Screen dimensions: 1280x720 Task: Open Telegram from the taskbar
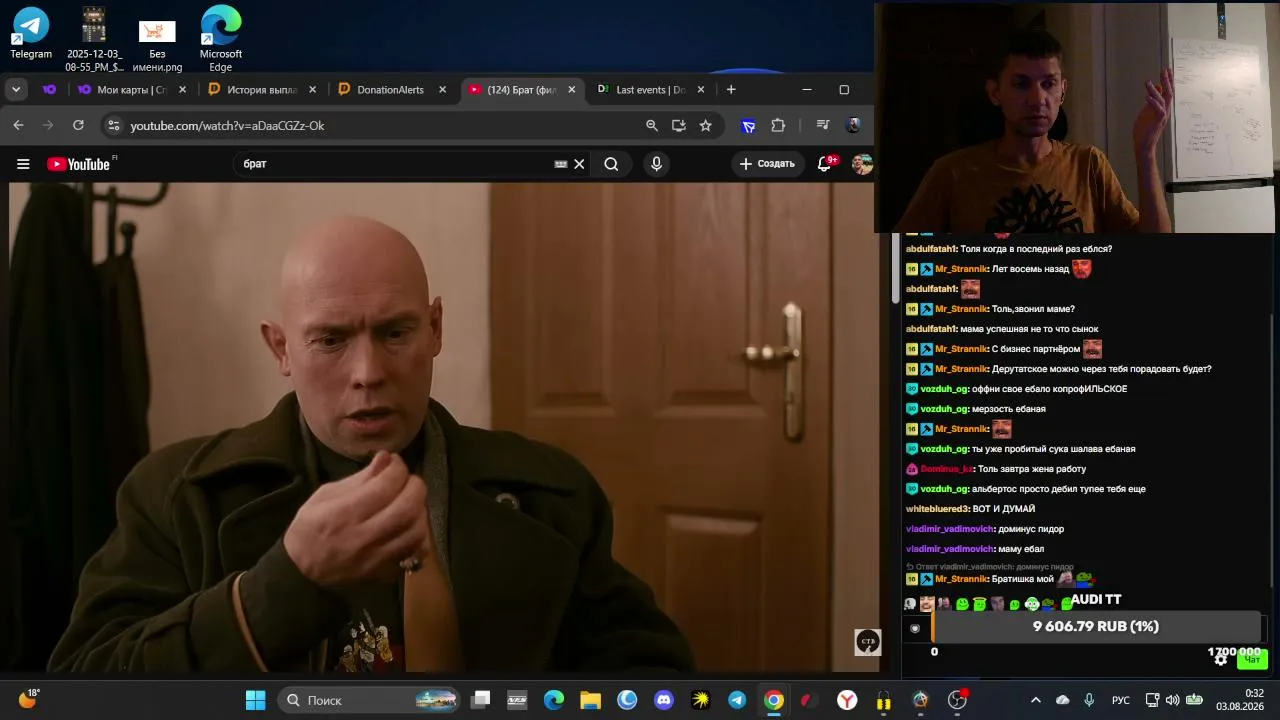(737, 700)
